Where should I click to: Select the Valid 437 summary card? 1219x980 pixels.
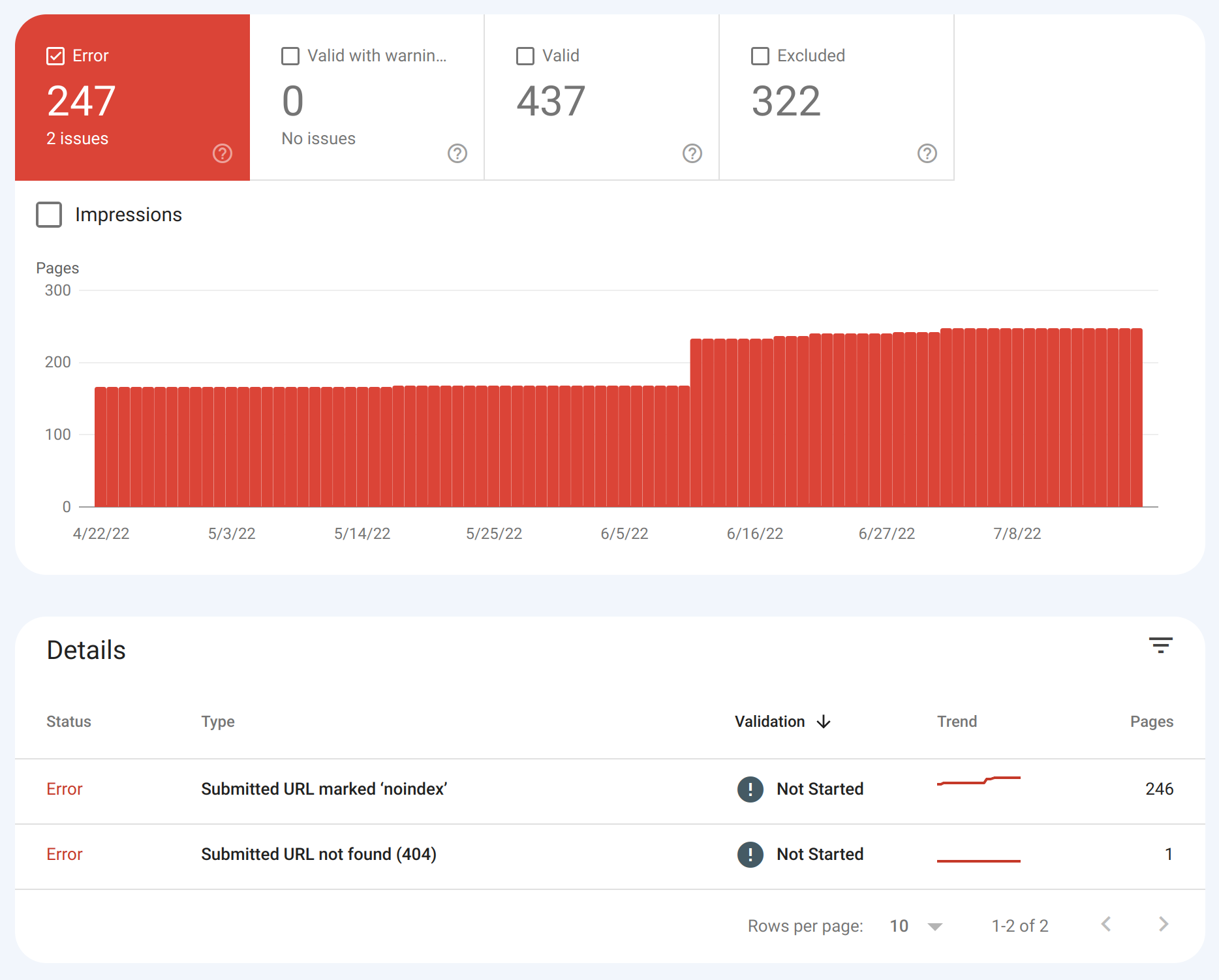coord(602,97)
